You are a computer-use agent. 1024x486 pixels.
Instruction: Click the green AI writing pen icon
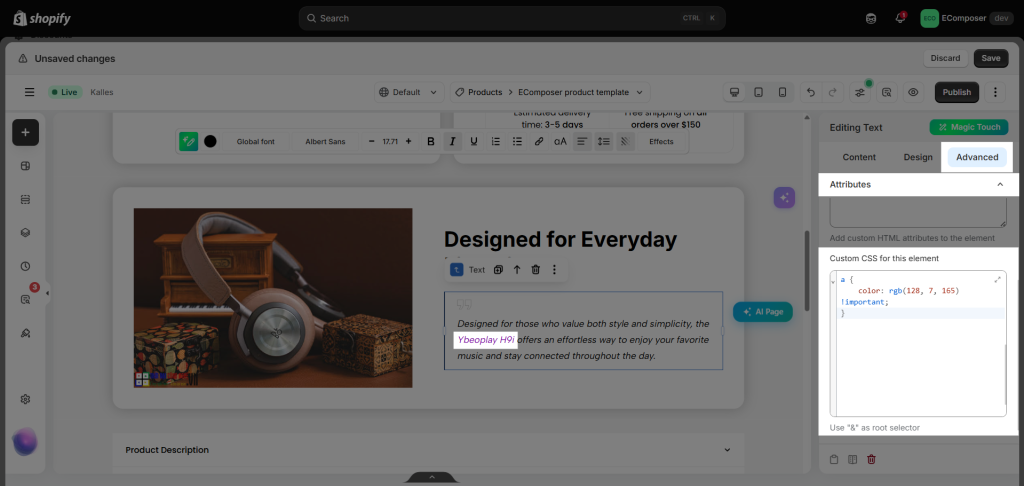pyautogui.click(x=189, y=141)
